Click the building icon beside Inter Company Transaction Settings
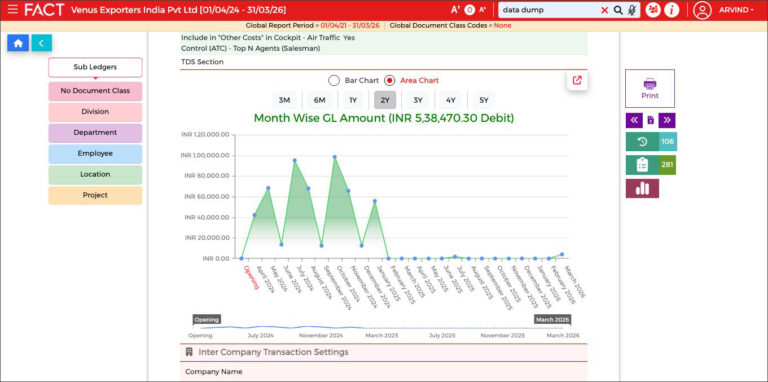 point(189,352)
